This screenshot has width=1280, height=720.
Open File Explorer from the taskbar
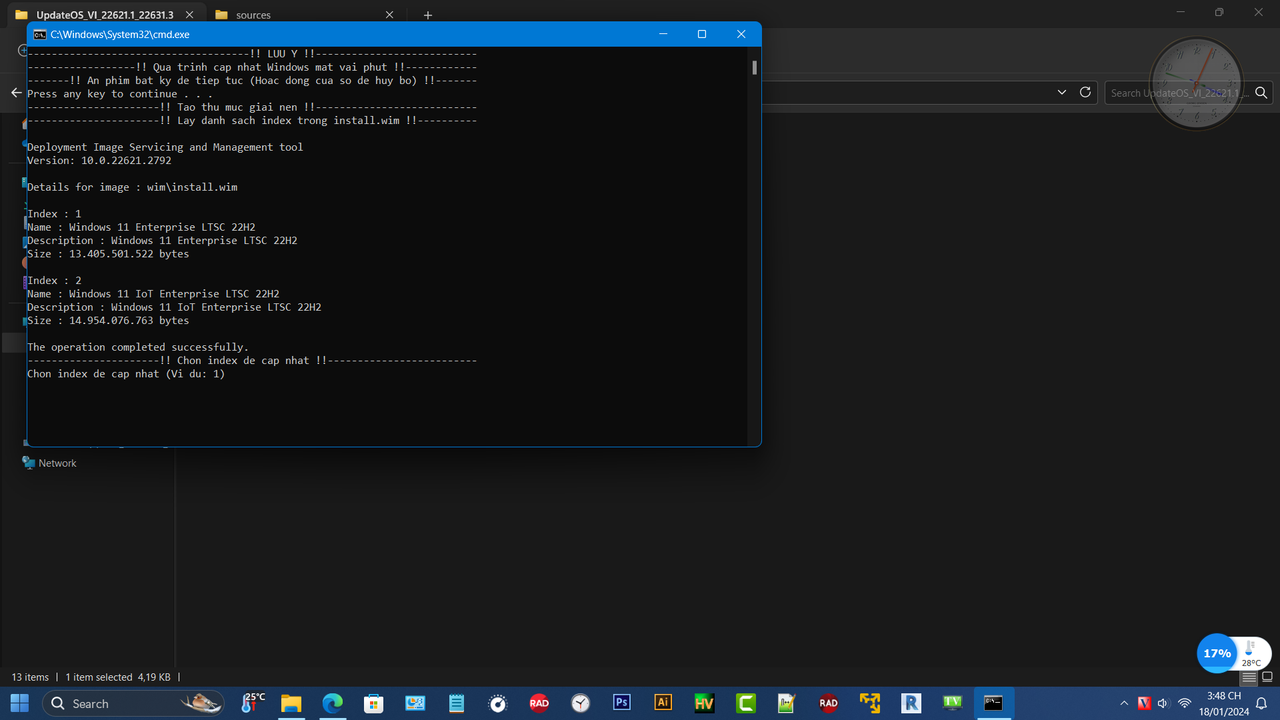pos(291,703)
